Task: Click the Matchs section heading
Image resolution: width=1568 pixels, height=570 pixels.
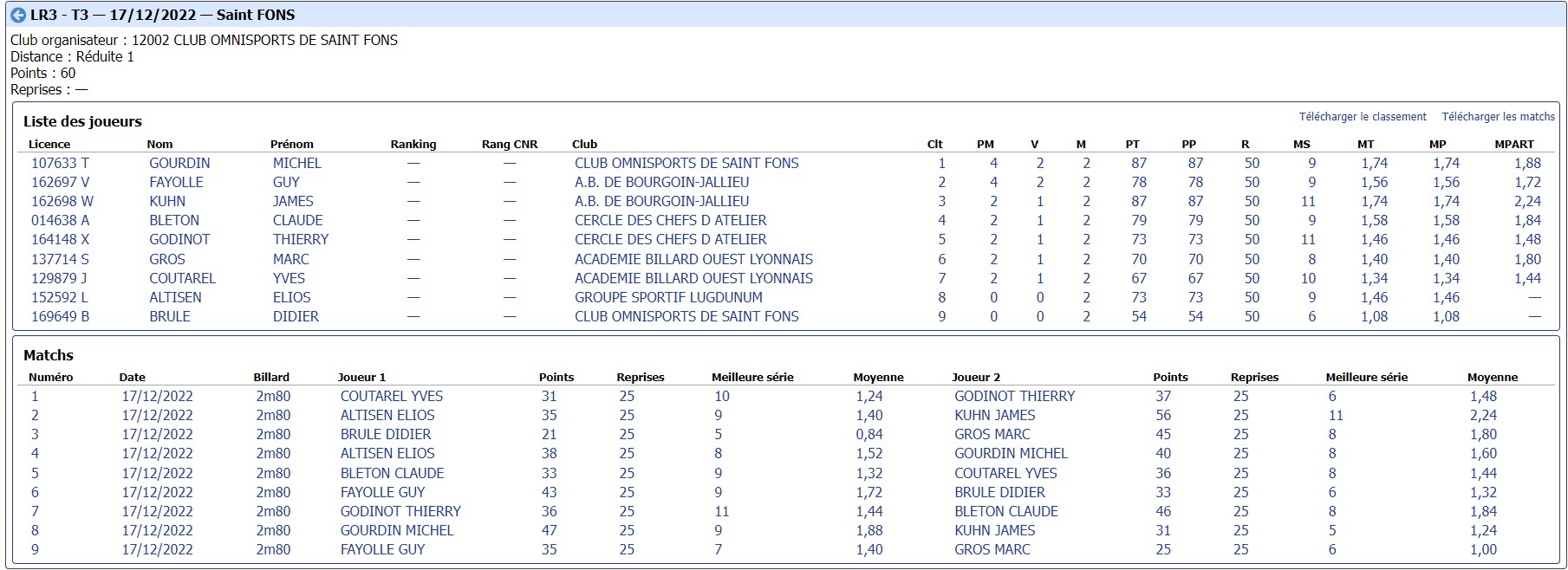Action: click(x=49, y=355)
